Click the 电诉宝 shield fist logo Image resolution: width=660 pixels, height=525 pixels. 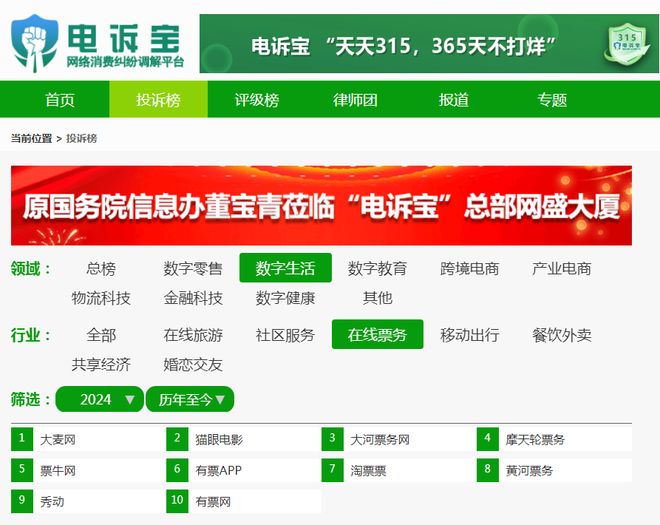pos(35,43)
